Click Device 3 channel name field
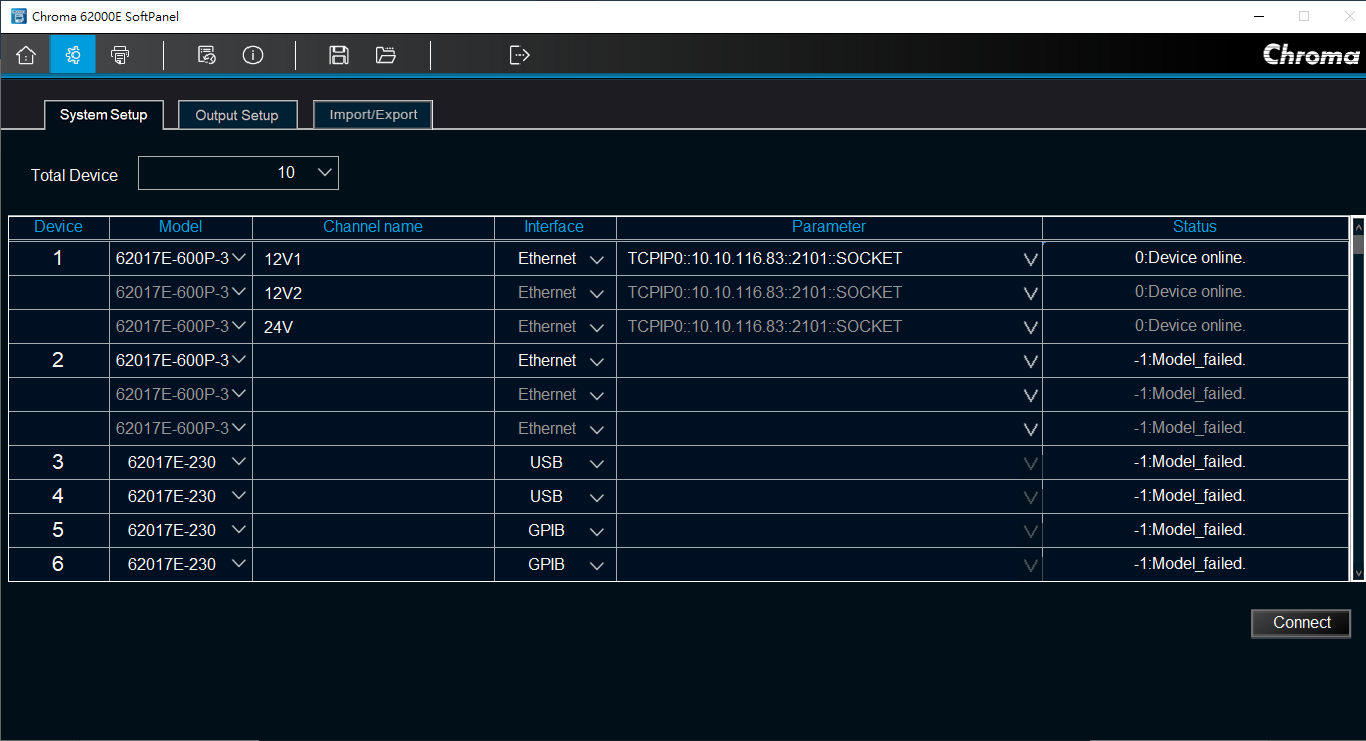 pos(373,463)
